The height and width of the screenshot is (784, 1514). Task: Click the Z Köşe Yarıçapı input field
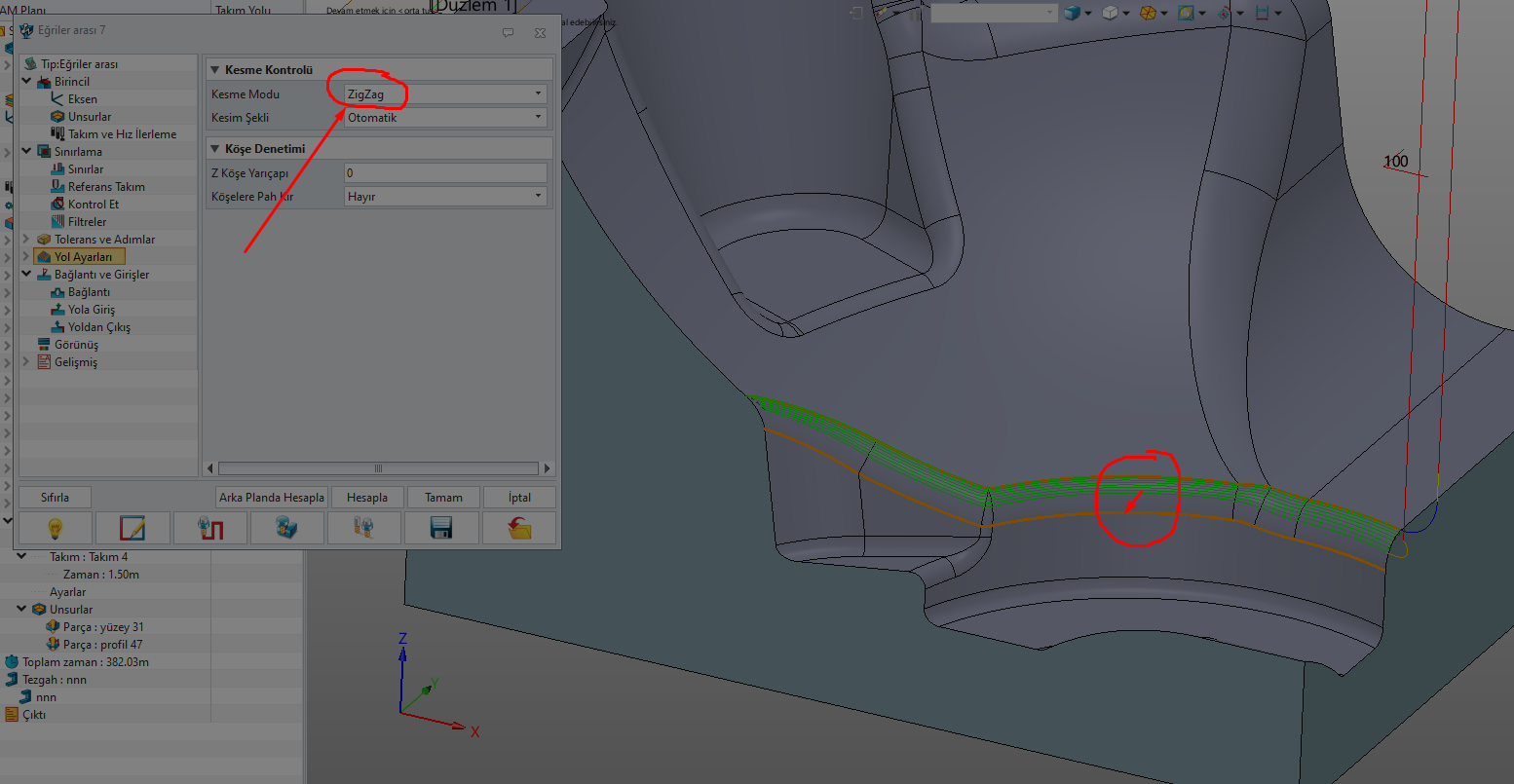445,173
